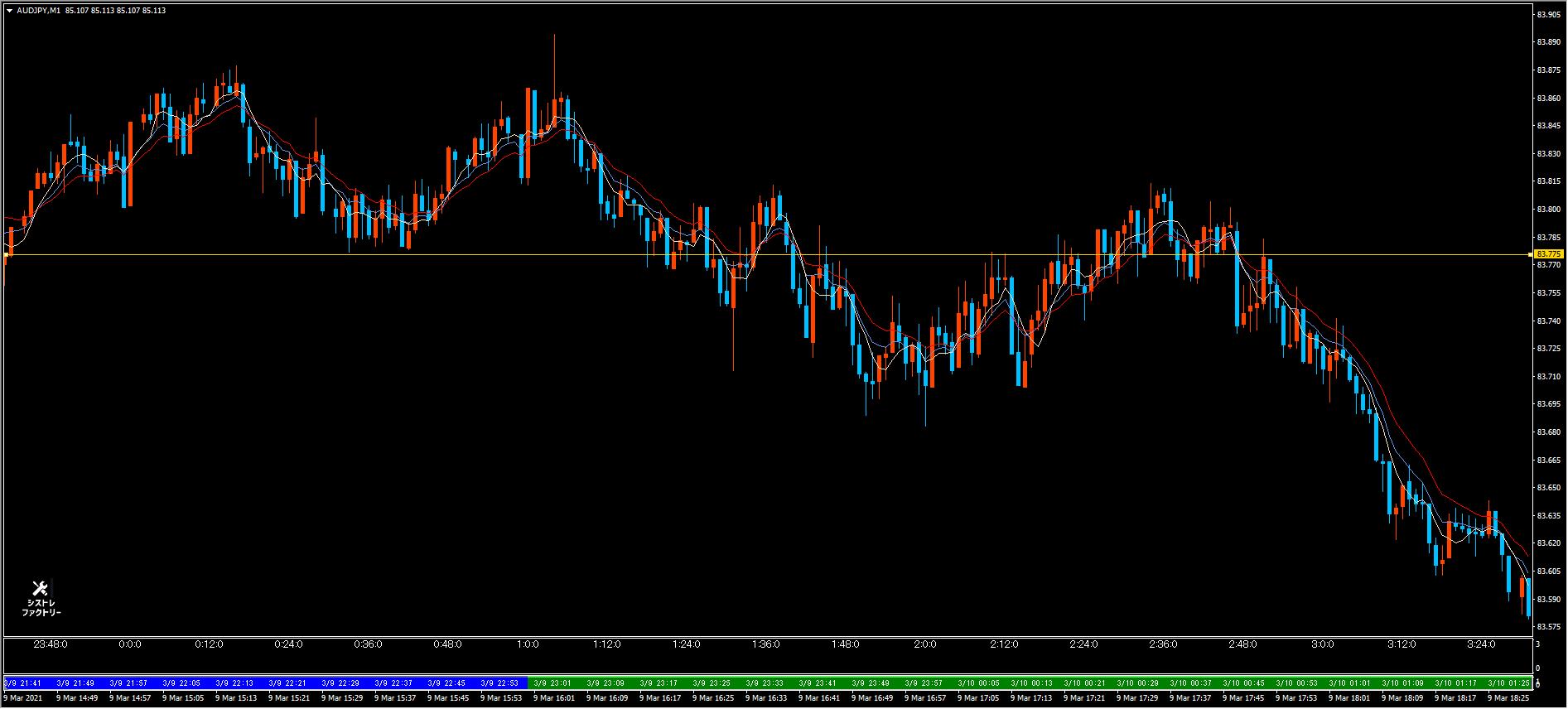Click the 9 Mar 18:25 date label

tap(1508, 698)
